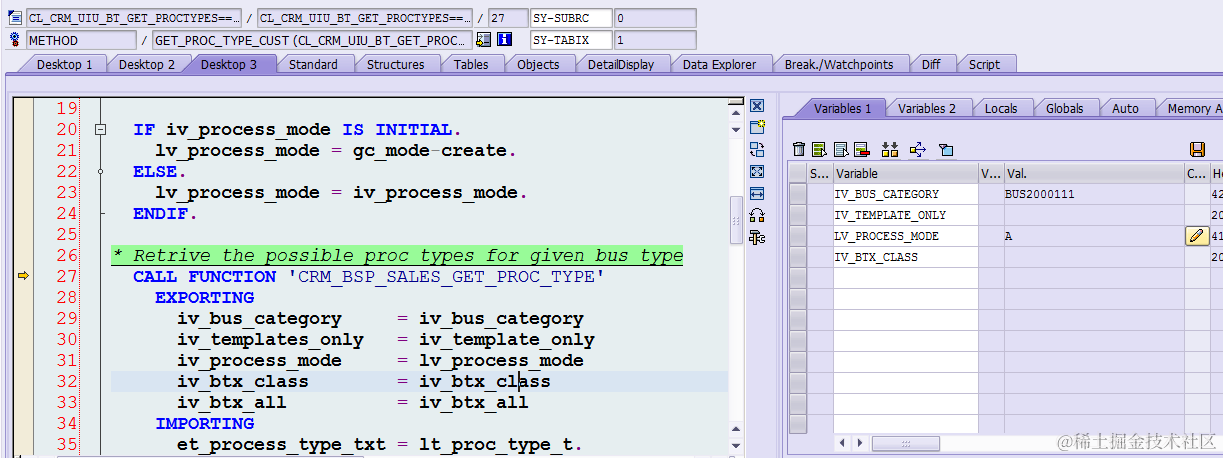Viewport: 1223px width, 458px height.
Task: Click the headphones services icon
Action: pyautogui.click(x=757, y=215)
